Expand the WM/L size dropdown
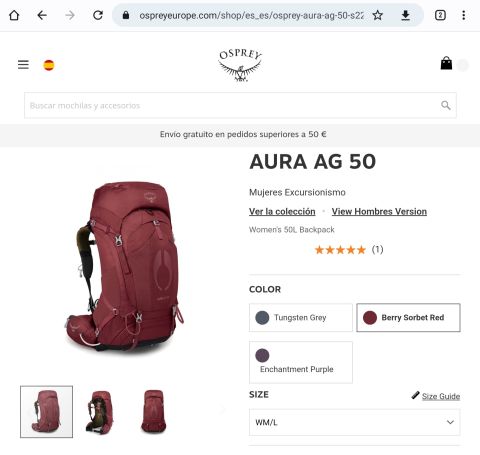Viewport: 480px width, 455px height. (x=355, y=422)
